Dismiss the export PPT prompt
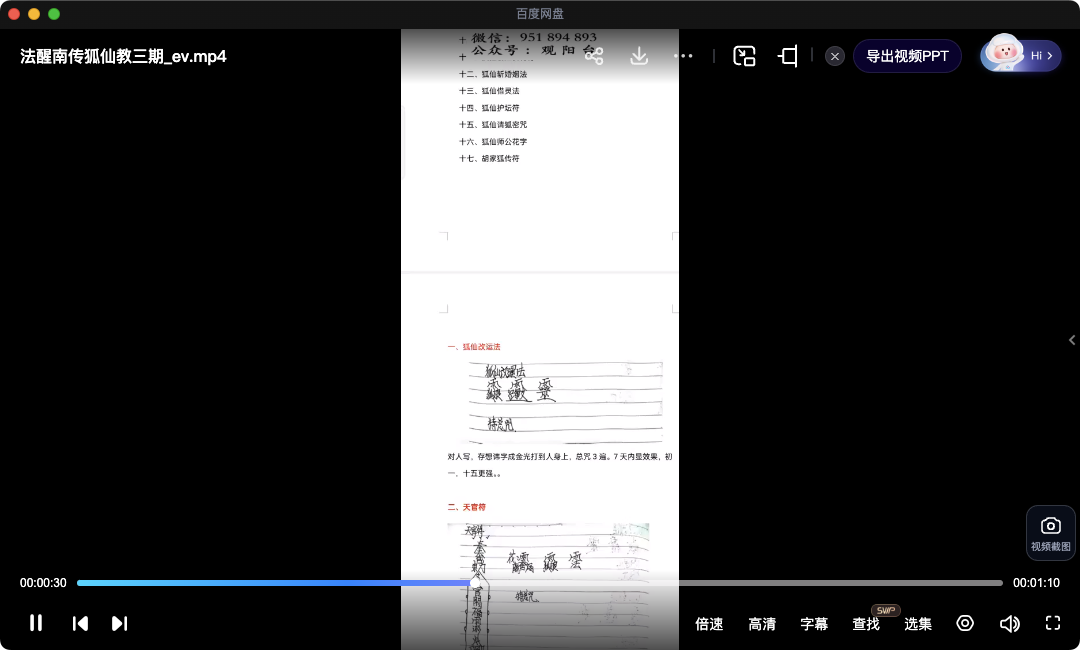This screenshot has height=650, width=1080. click(835, 56)
